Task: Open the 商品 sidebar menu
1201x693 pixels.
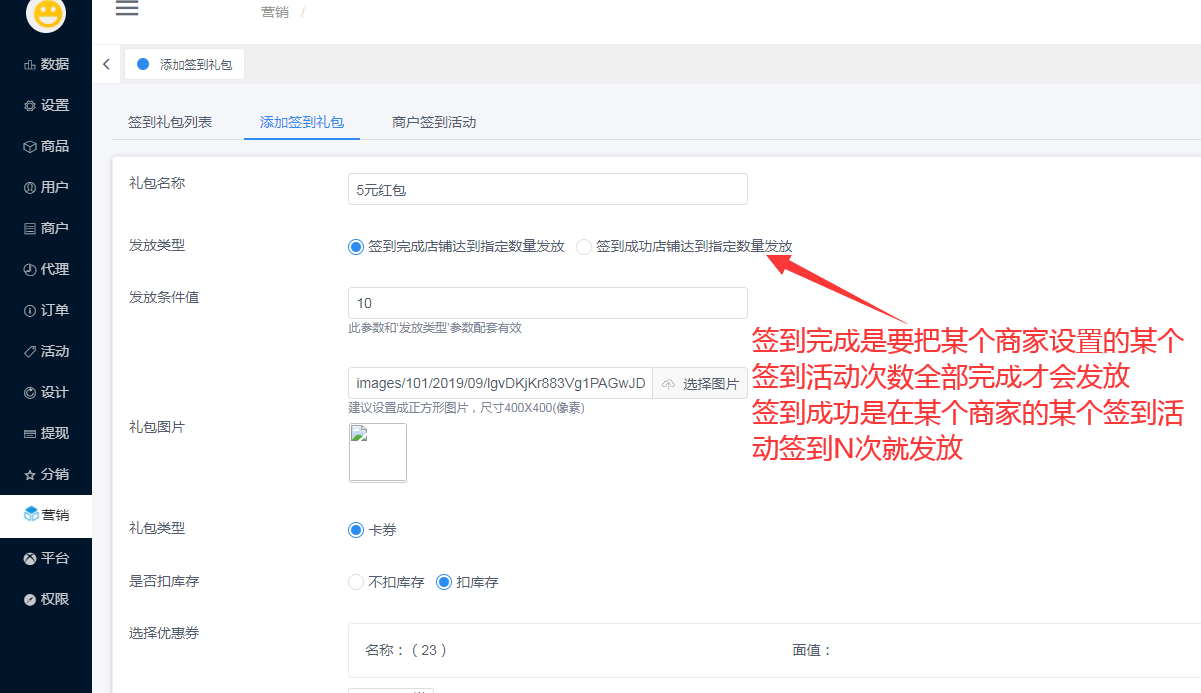Action: [x=46, y=146]
